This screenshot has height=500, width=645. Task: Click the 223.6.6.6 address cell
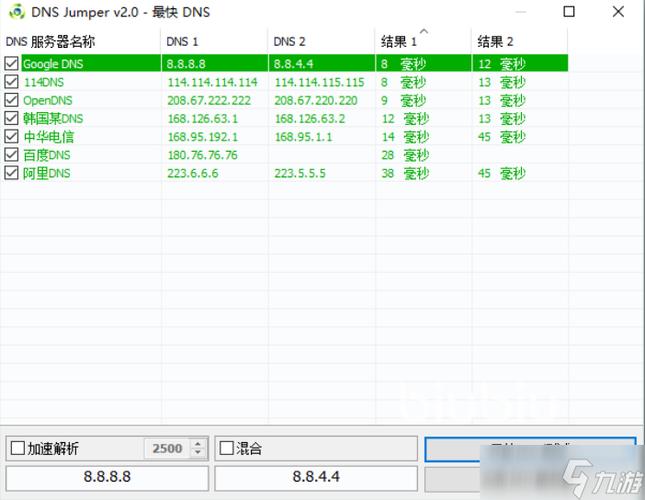193,173
